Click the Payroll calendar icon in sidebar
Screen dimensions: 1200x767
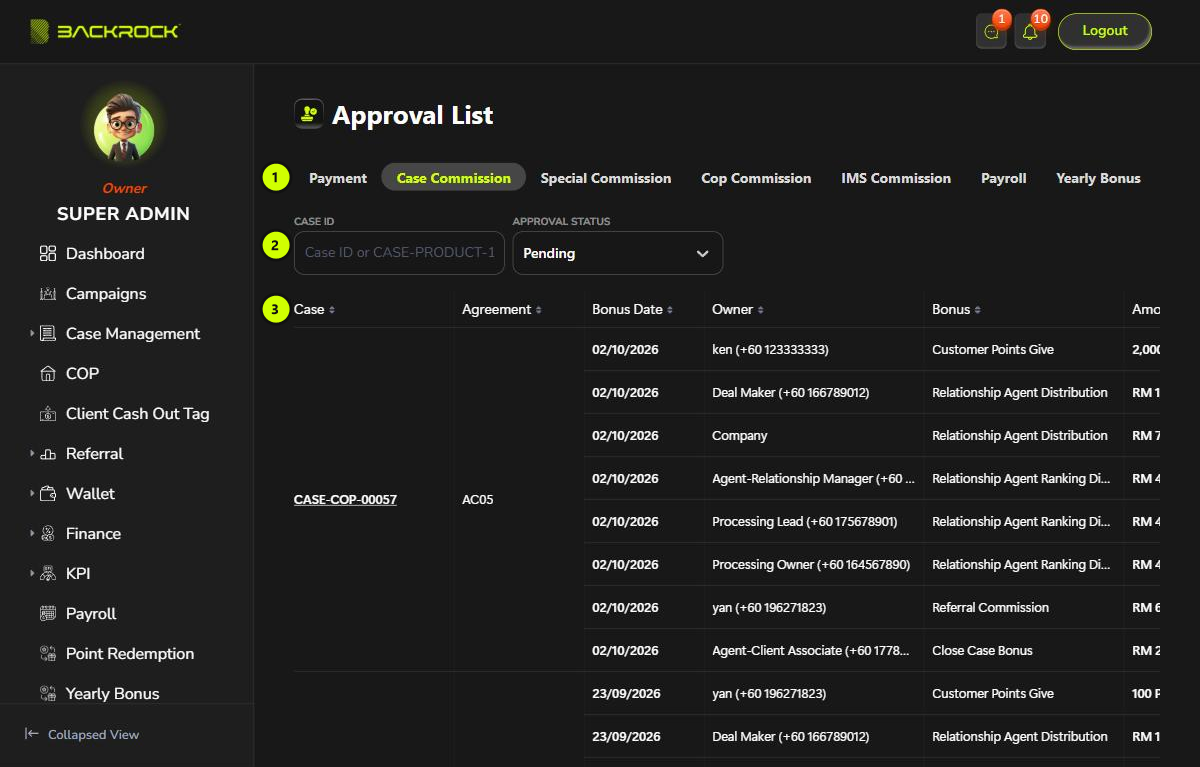click(48, 614)
